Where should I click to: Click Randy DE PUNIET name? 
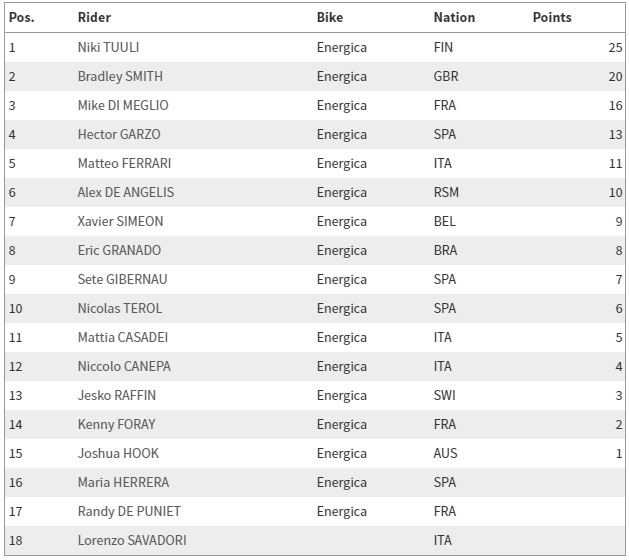click(129, 511)
